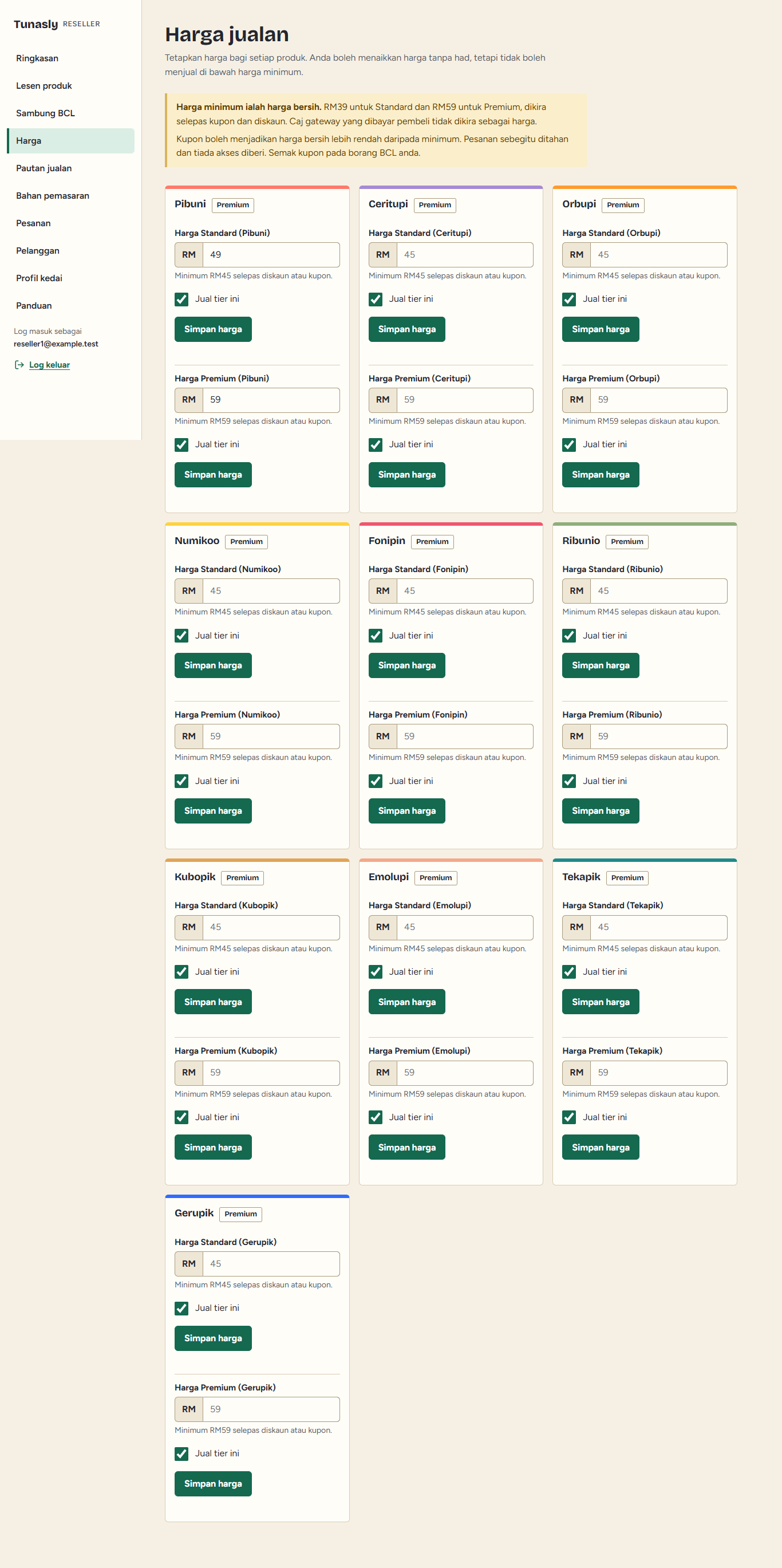782x1568 pixels.
Task: Save the Standard Ribunio price
Action: tap(601, 665)
